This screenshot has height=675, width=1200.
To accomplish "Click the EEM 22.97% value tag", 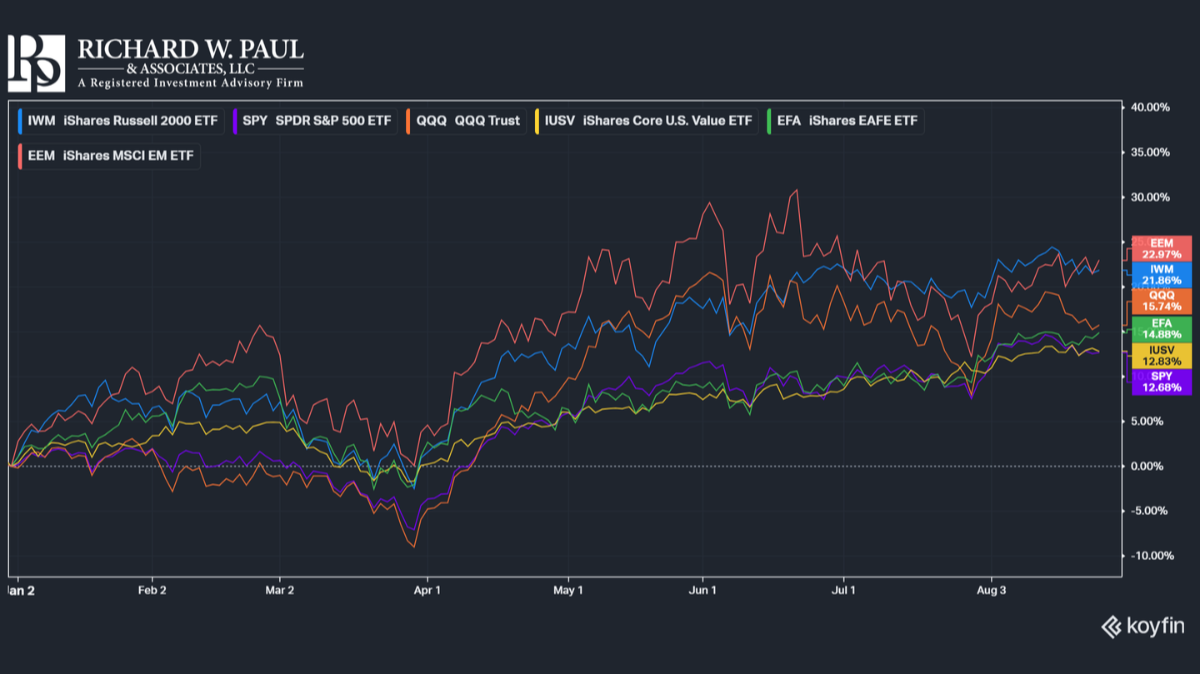I will [x=1160, y=249].
